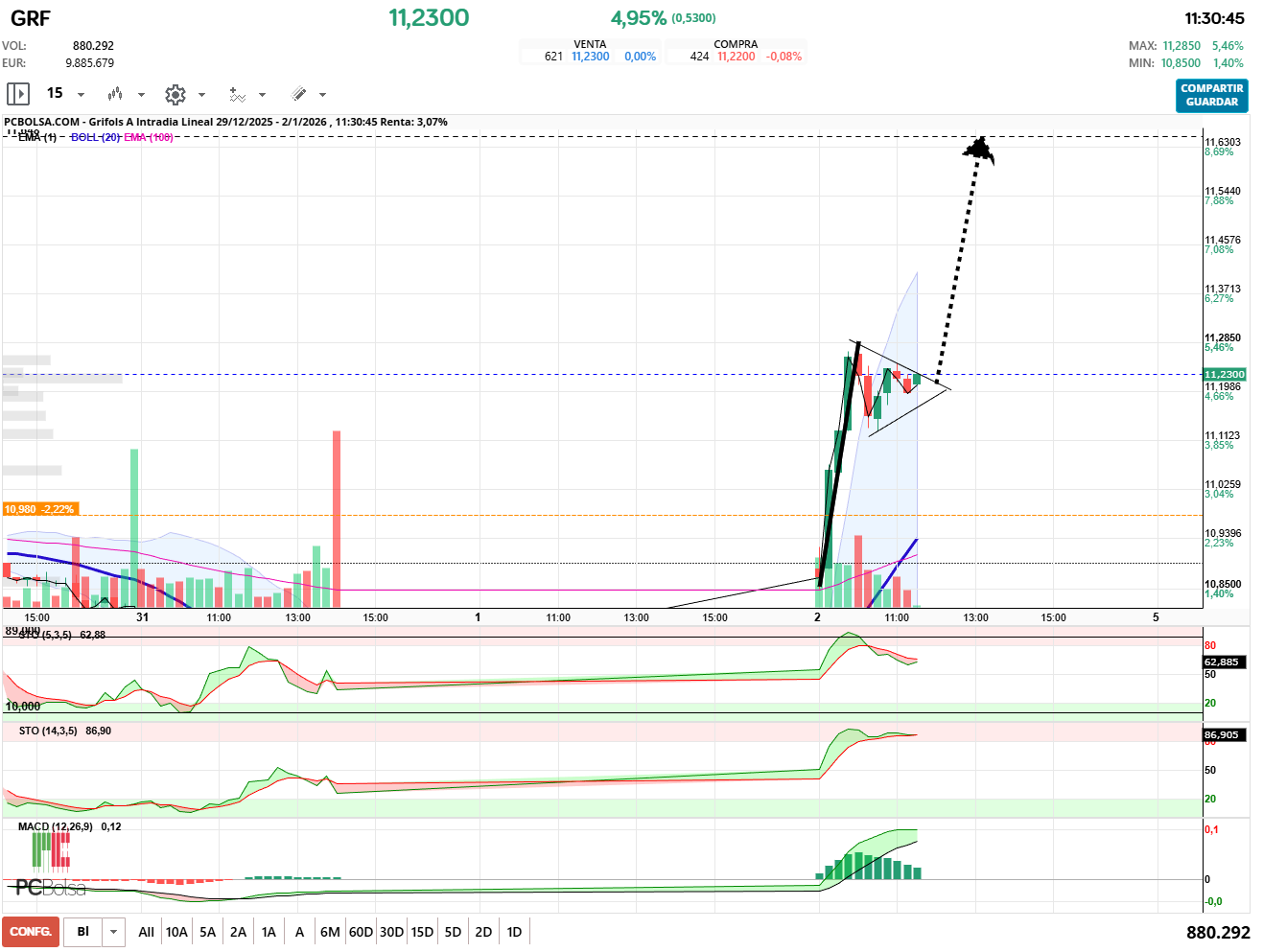Click the PCBolsa logo watermark
The image size is (1263, 952).
[50, 887]
